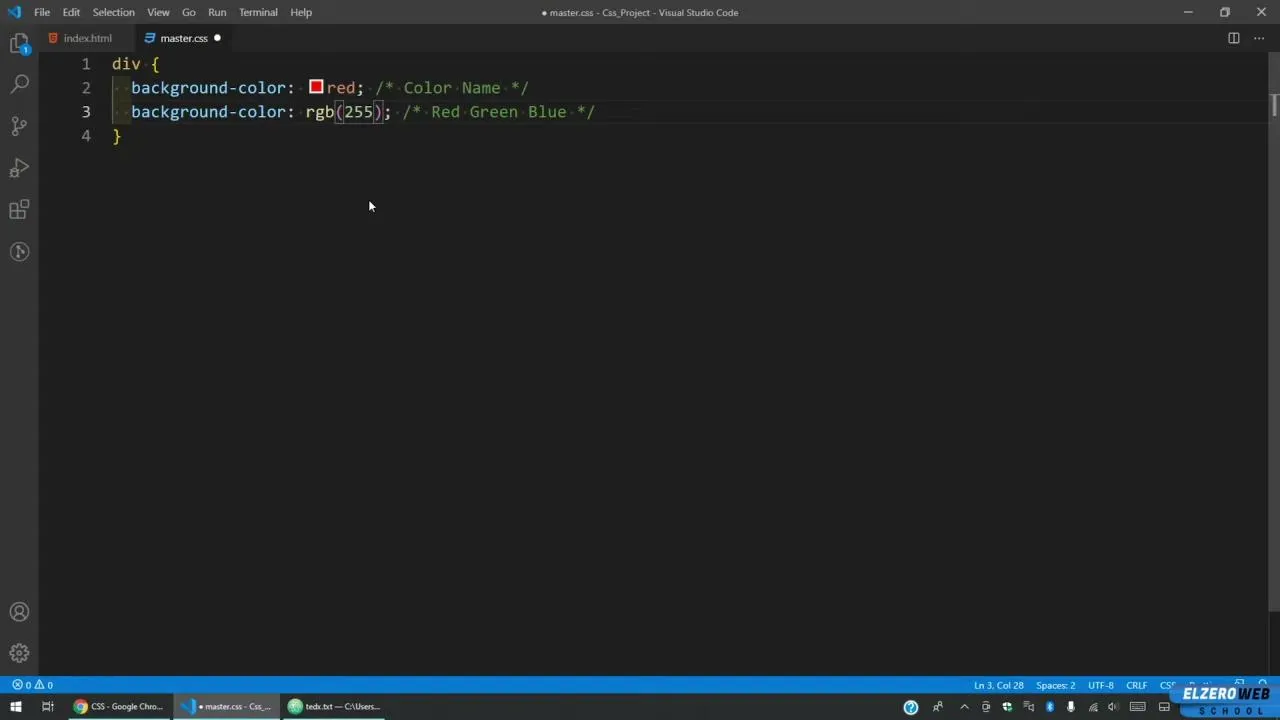Click the volume speaker tray icon
1280x720 pixels.
pos(1113,707)
